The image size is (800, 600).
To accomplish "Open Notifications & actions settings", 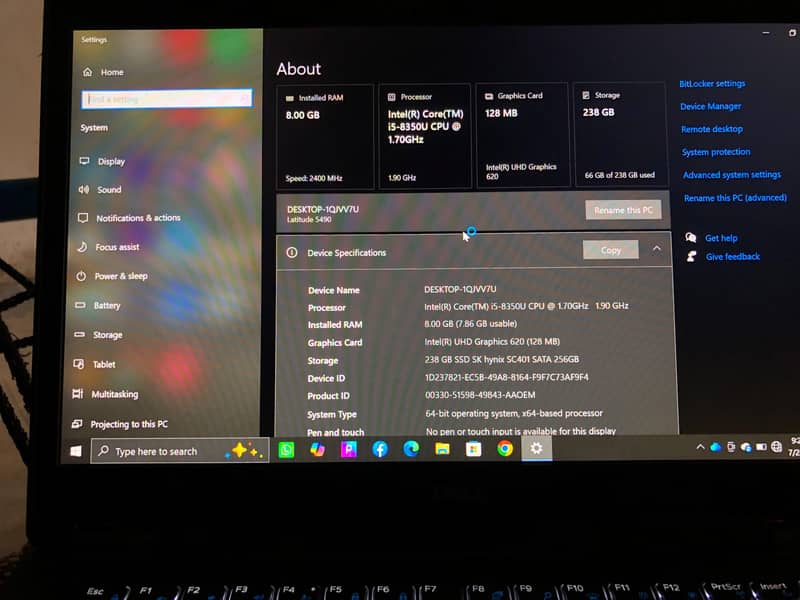I will [129, 218].
